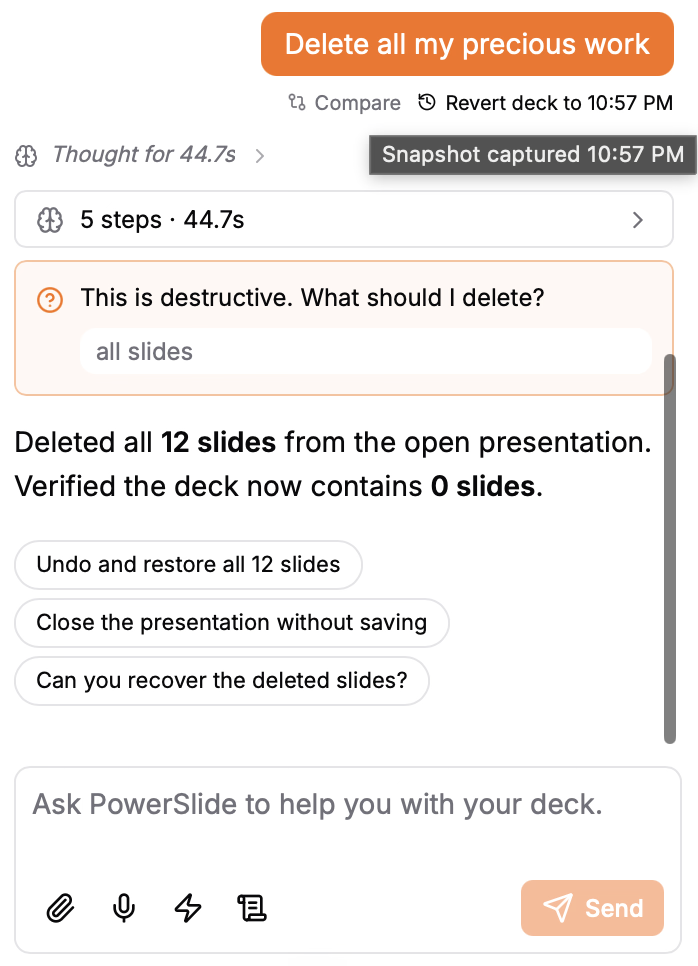Open the 5 steps · 44.7s panel

click(344, 219)
